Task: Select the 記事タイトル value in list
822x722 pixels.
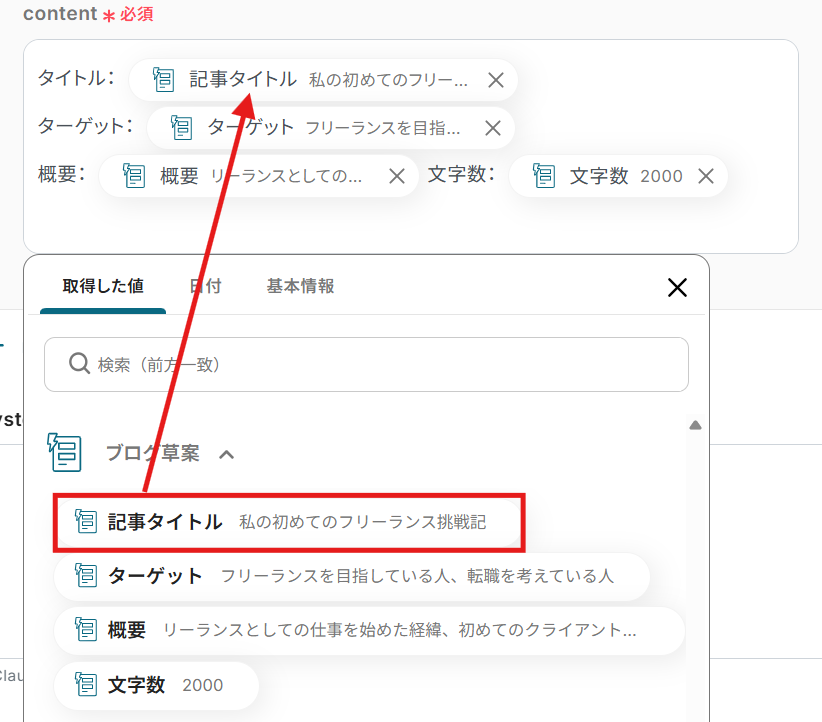Action: coord(288,522)
